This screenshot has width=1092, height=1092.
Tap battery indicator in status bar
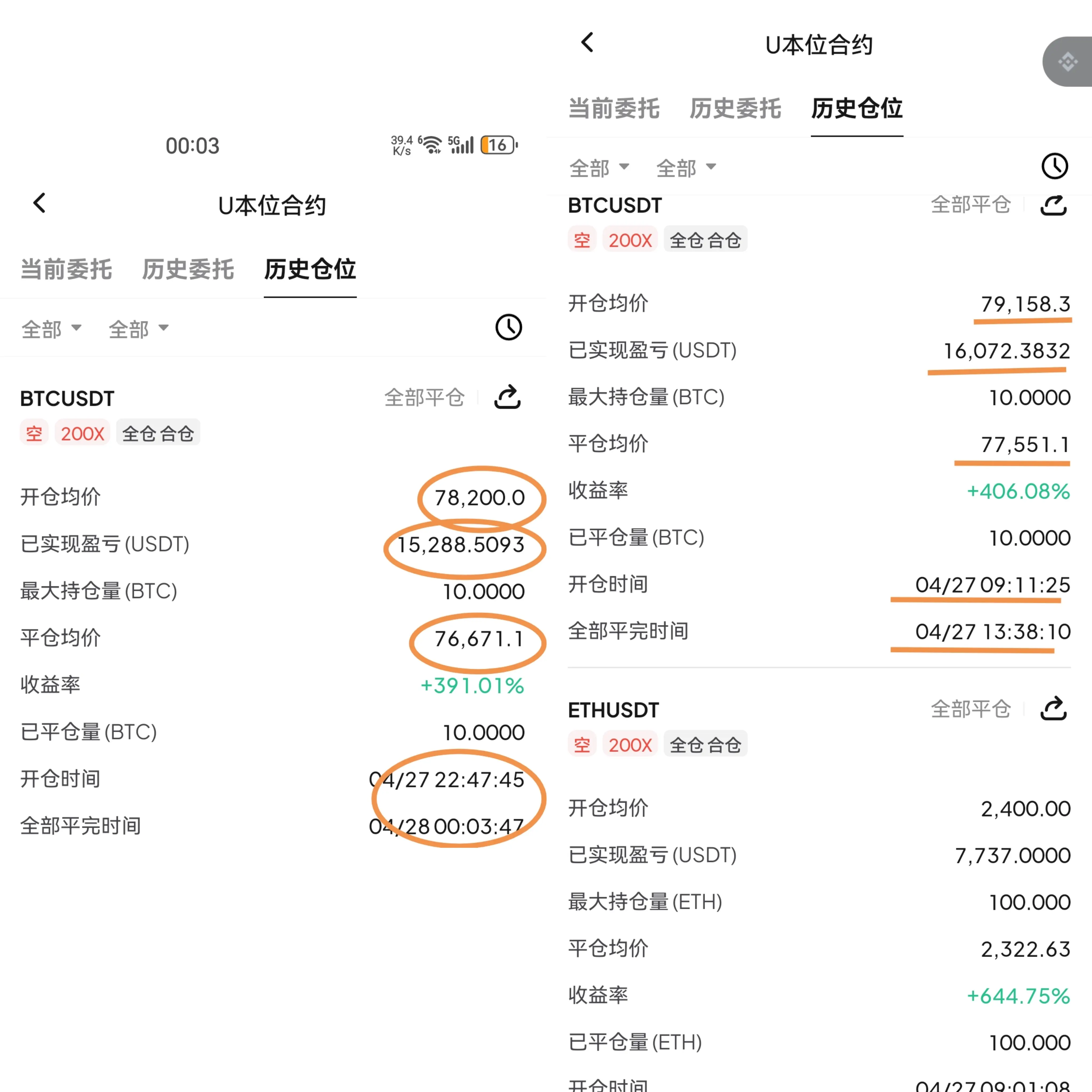499,145
